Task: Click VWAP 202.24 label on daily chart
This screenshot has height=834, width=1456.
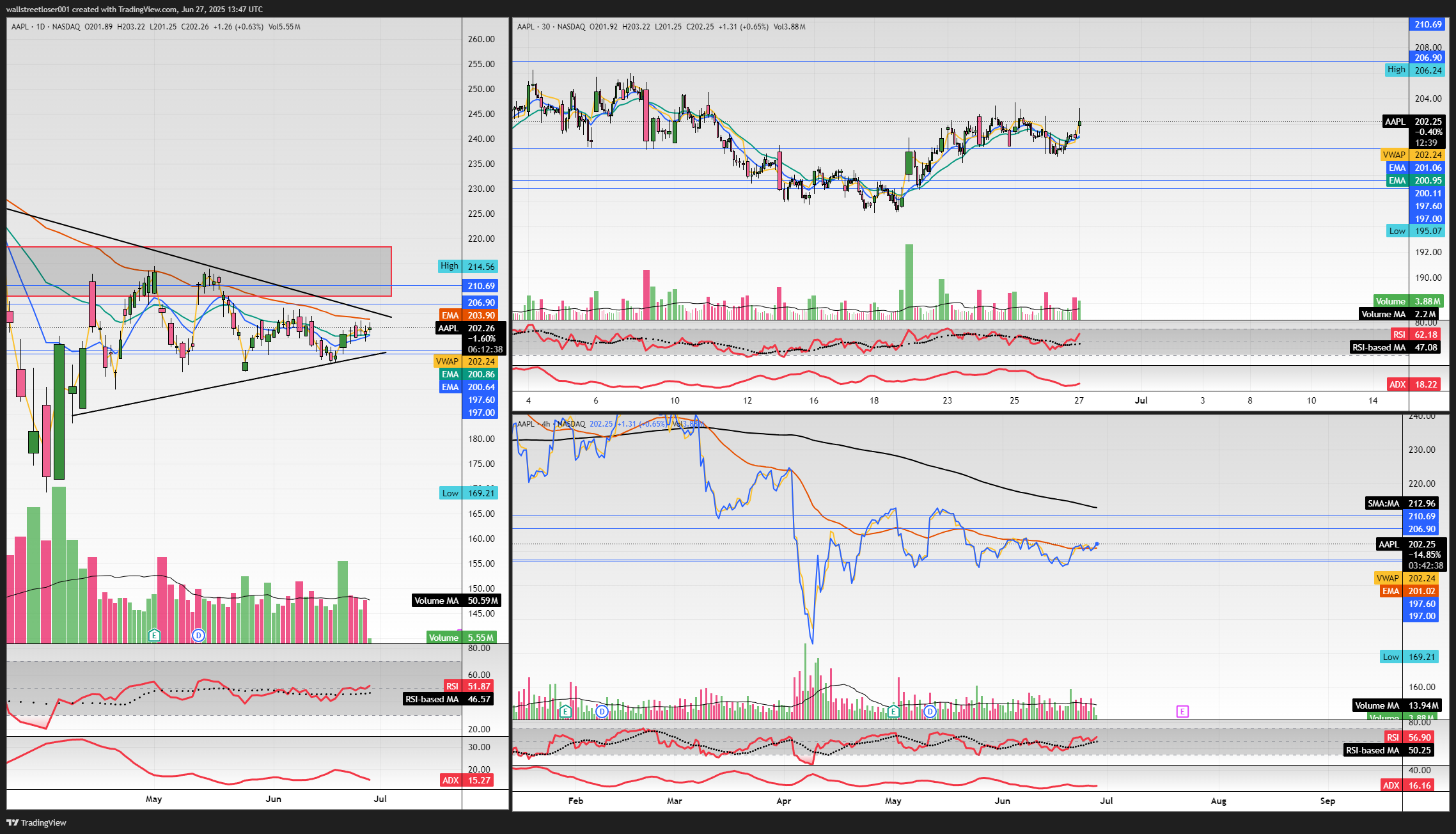Action: tap(466, 361)
